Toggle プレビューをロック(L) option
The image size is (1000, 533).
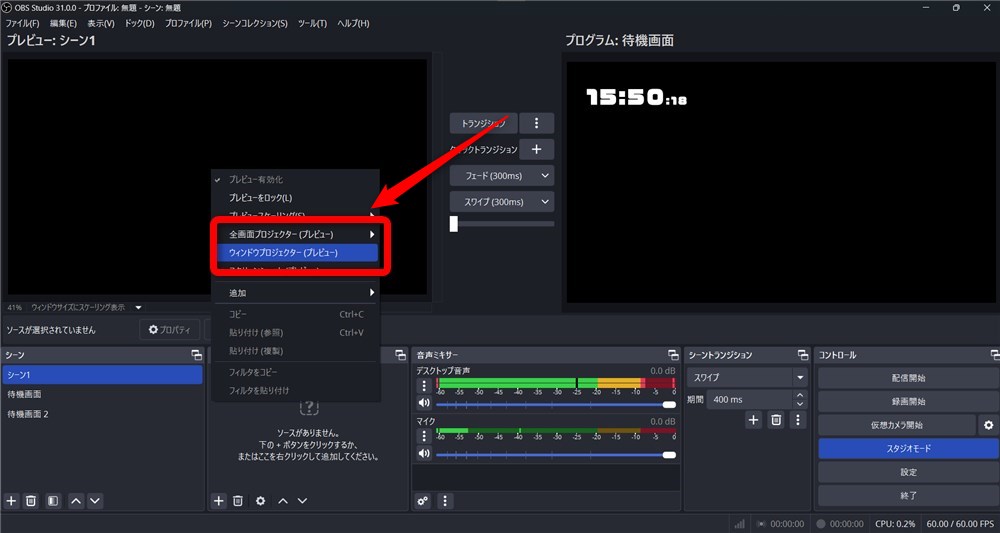tap(296, 198)
